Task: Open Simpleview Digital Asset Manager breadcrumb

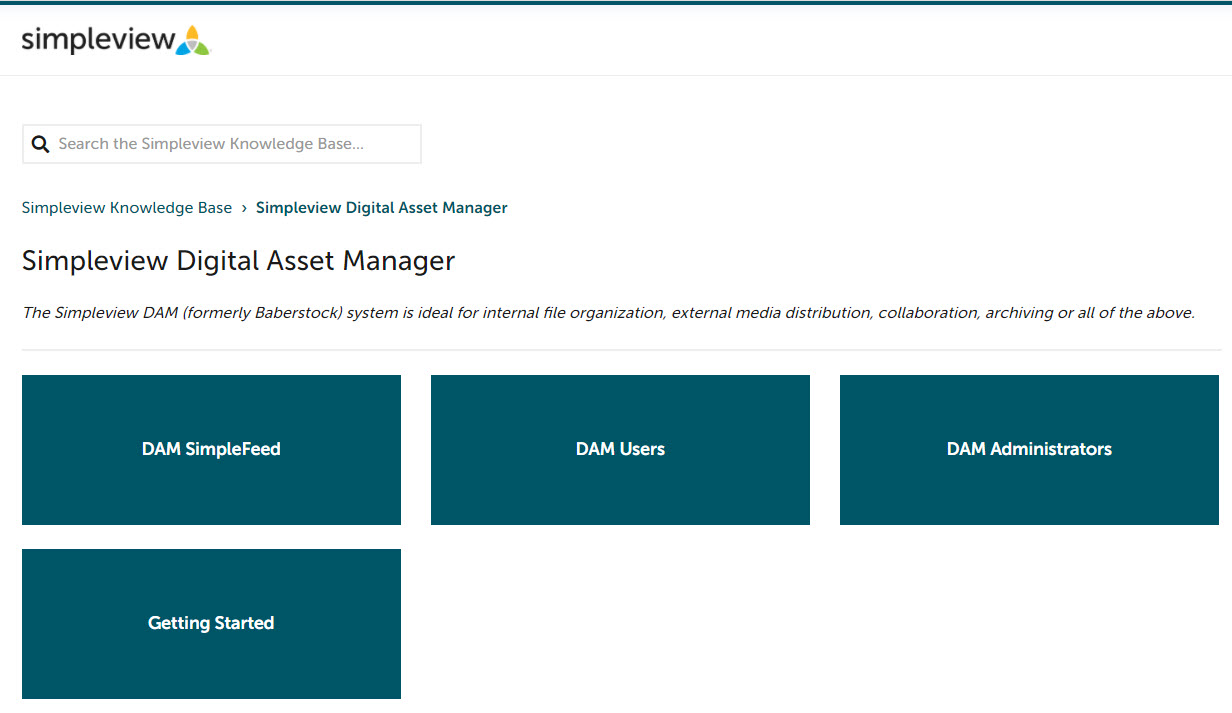Action: coord(382,208)
